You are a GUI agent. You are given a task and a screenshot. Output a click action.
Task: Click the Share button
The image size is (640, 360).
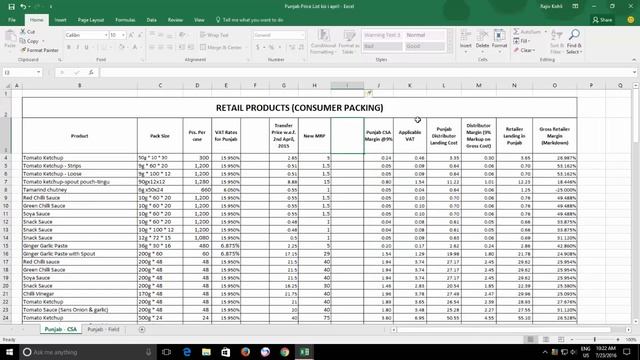pos(602,20)
